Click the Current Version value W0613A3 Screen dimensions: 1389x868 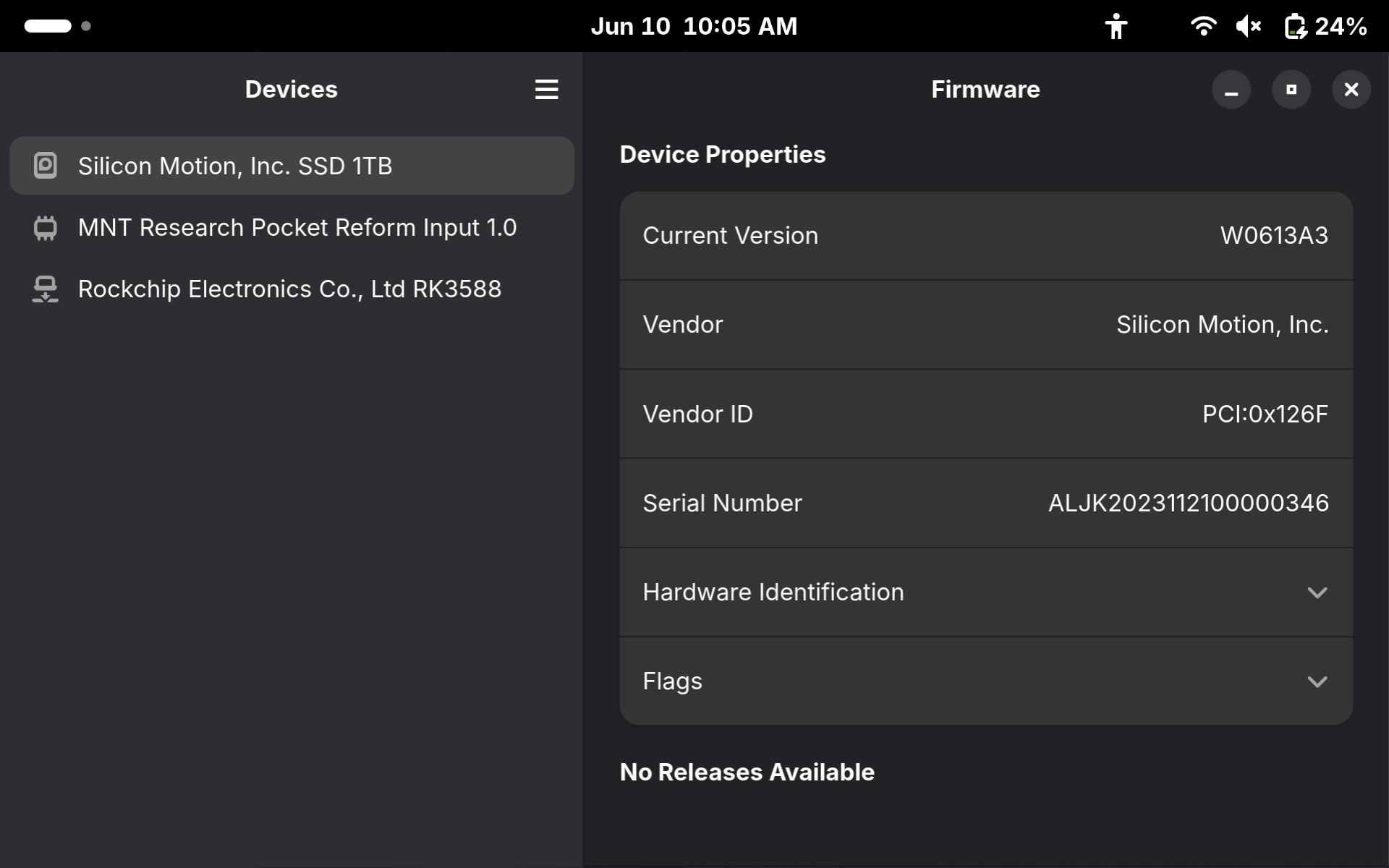point(1274,236)
